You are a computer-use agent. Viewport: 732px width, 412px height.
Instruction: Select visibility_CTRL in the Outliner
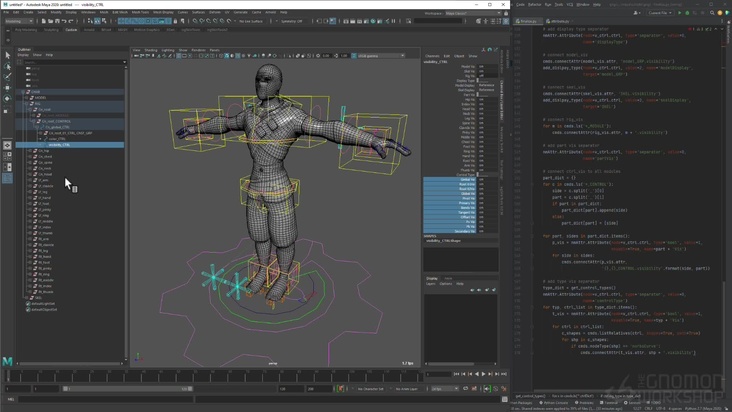click(x=60, y=144)
